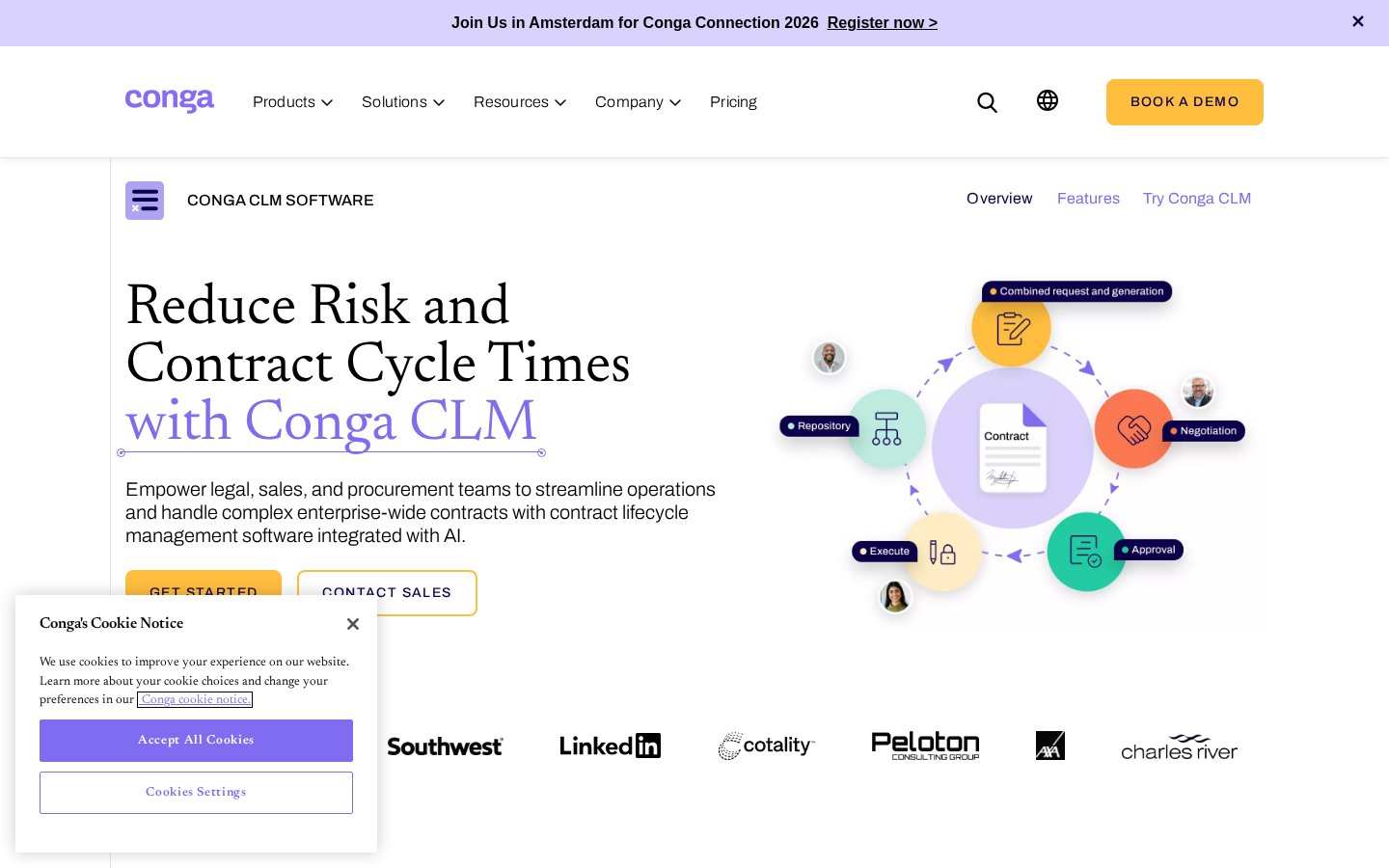Screen dimensions: 1389x868
Task: Close the cookie notice popup
Action: tap(353, 624)
